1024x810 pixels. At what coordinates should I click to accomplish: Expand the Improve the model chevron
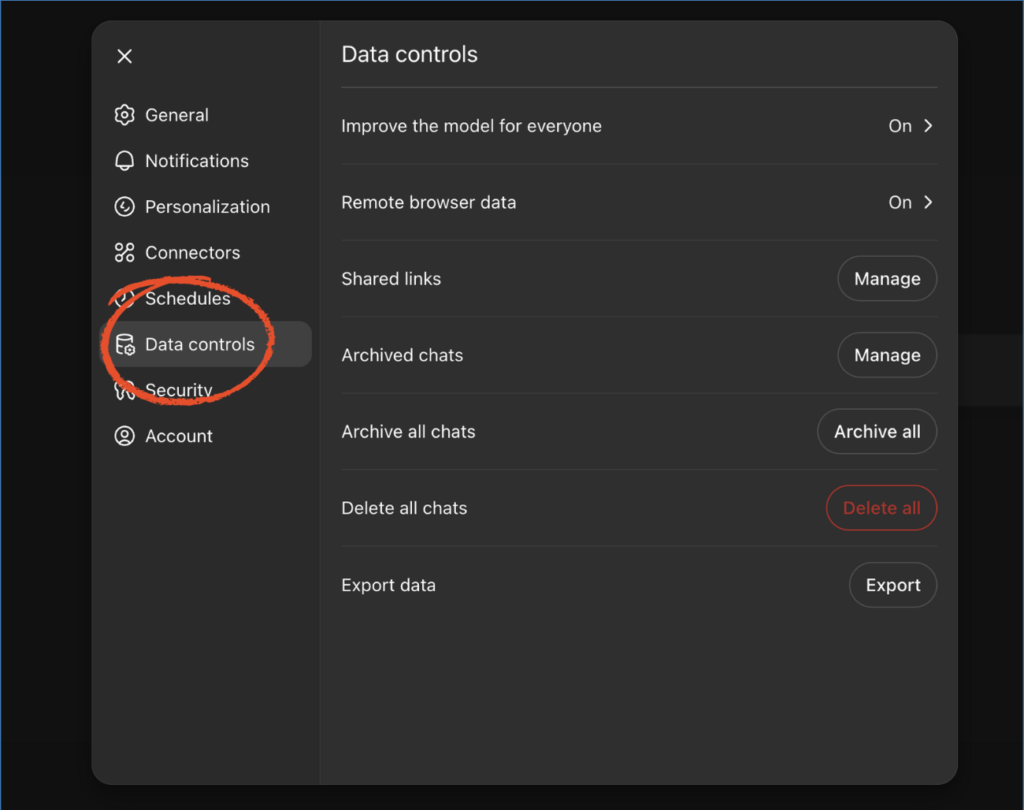pos(928,126)
